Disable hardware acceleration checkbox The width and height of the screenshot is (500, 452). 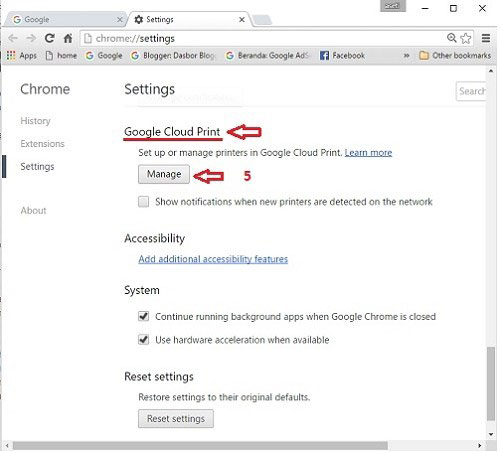[x=144, y=340]
